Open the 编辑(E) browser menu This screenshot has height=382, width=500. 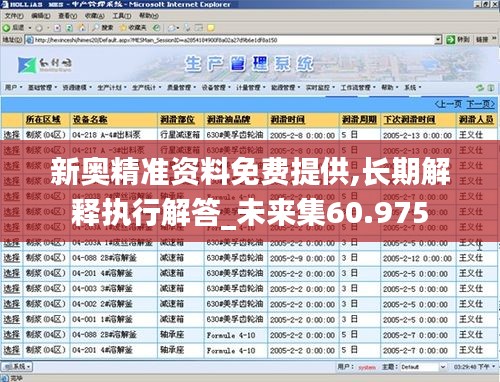[41, 16]
